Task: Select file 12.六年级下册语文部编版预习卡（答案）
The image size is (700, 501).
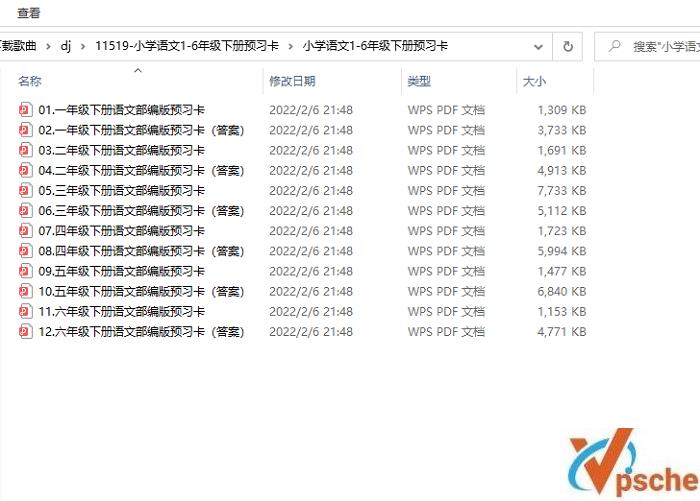Action: tap(142, 331)
